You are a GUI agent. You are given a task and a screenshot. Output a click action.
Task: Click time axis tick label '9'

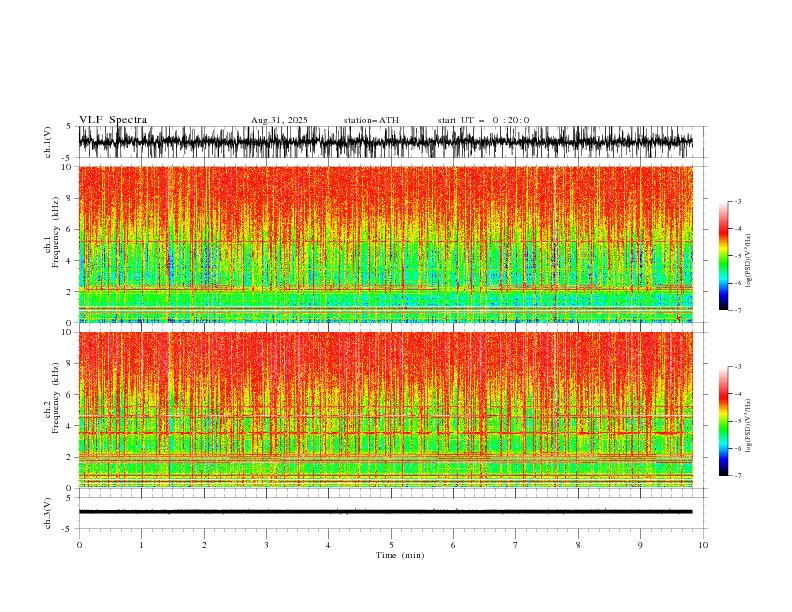640,545
